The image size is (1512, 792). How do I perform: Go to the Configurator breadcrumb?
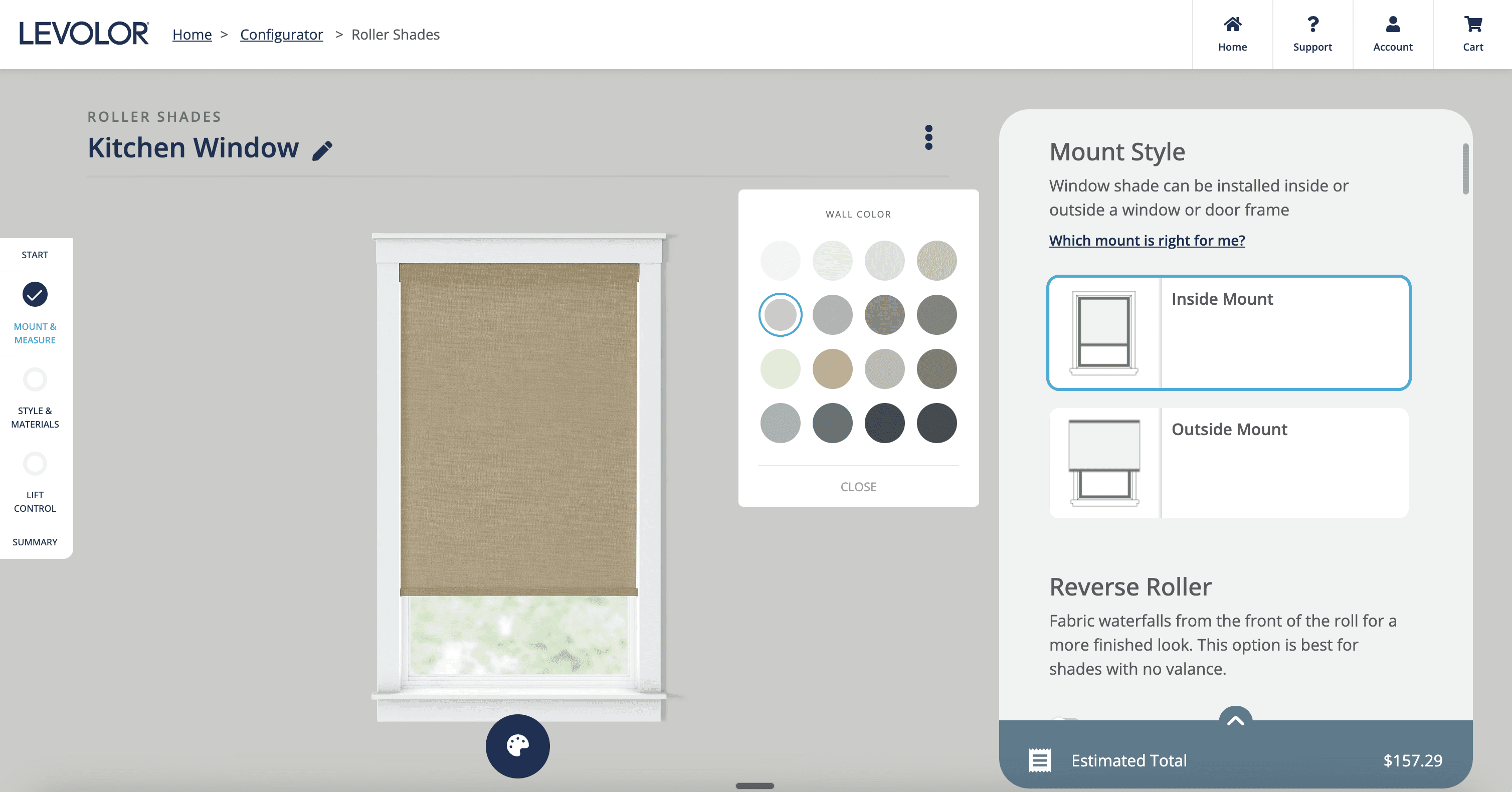tap(282, 34)
